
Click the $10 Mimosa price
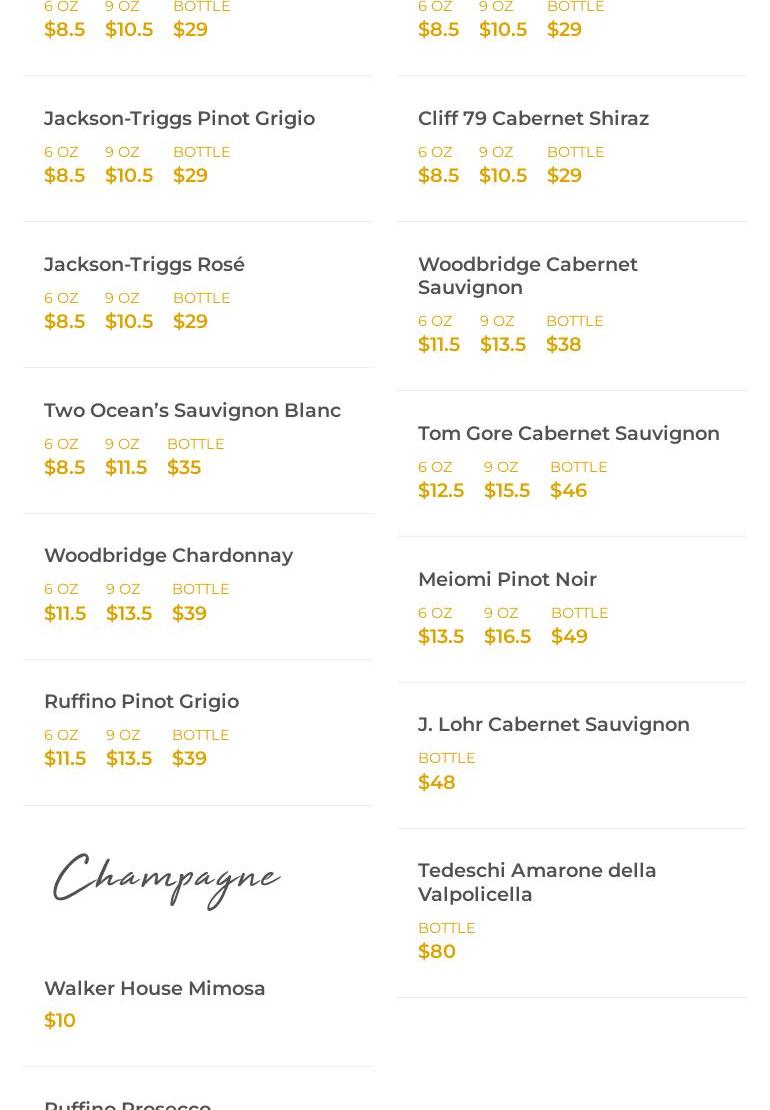[x=60, y=1020]
